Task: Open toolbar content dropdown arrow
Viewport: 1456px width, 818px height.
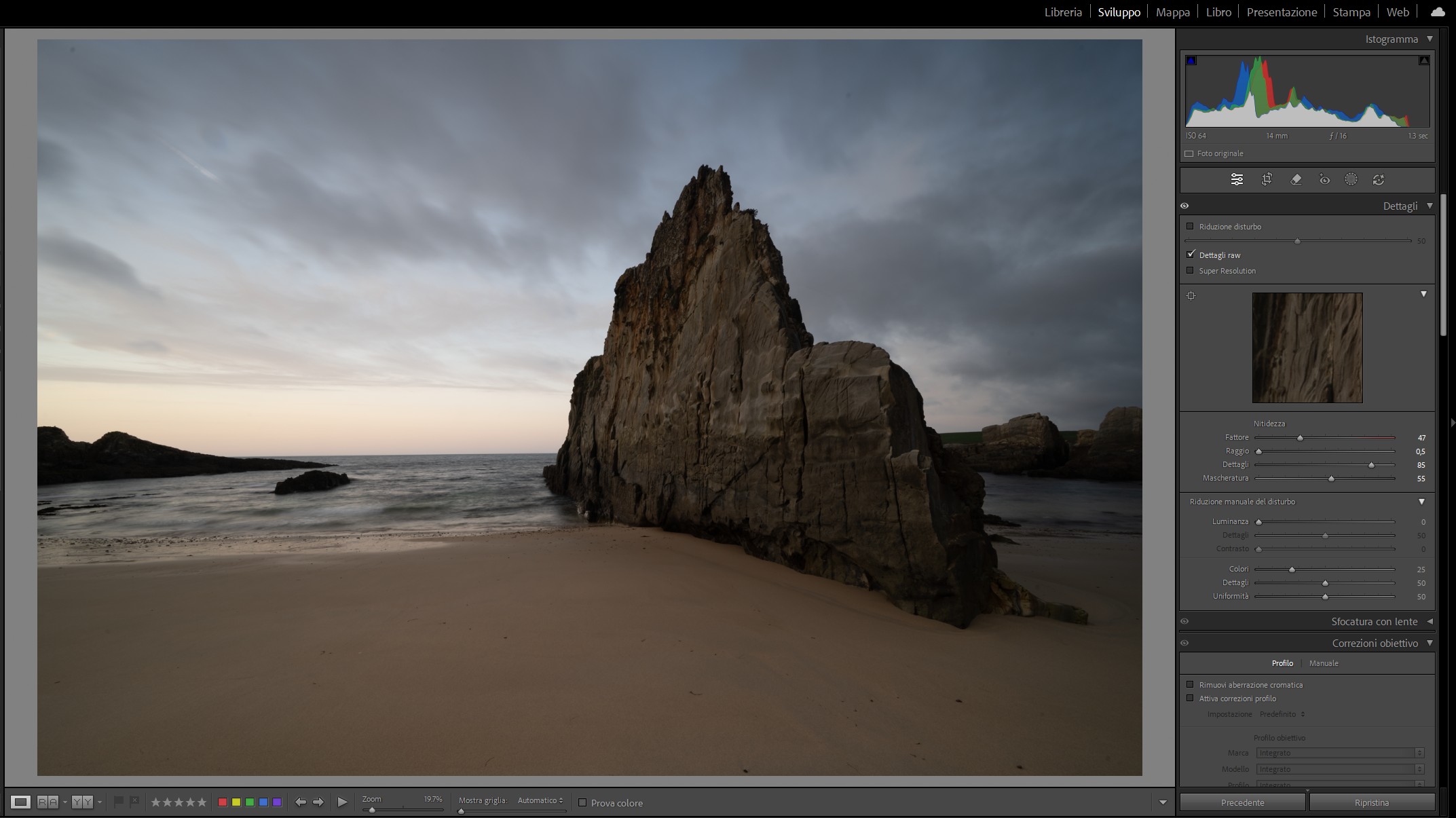Action: 1163,803
